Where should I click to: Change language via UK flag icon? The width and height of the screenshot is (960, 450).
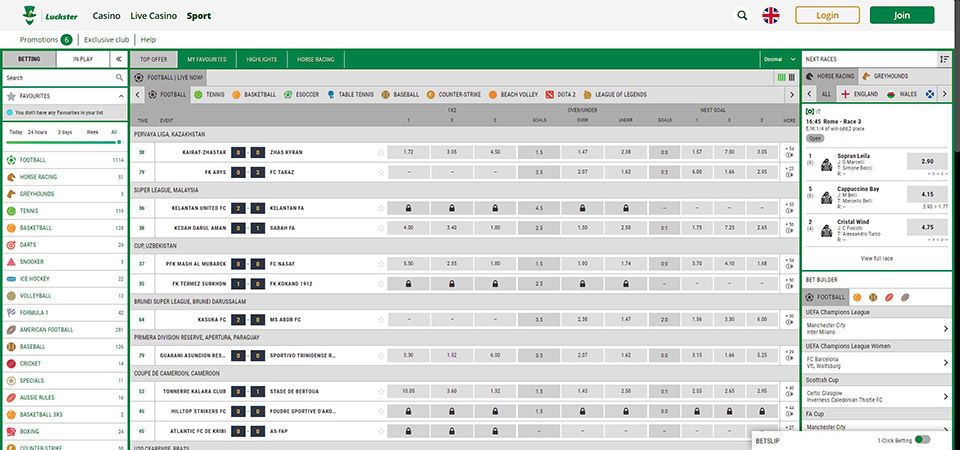pos(771,15)
